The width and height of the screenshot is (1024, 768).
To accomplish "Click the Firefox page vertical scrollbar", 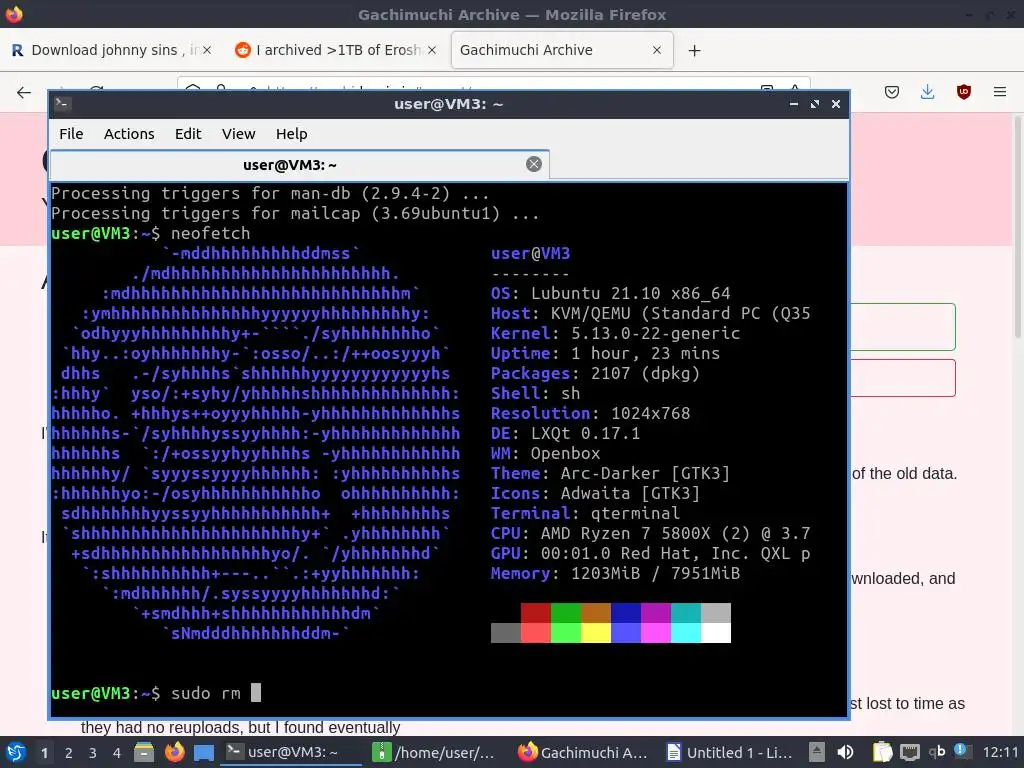I will (1017, 229).
